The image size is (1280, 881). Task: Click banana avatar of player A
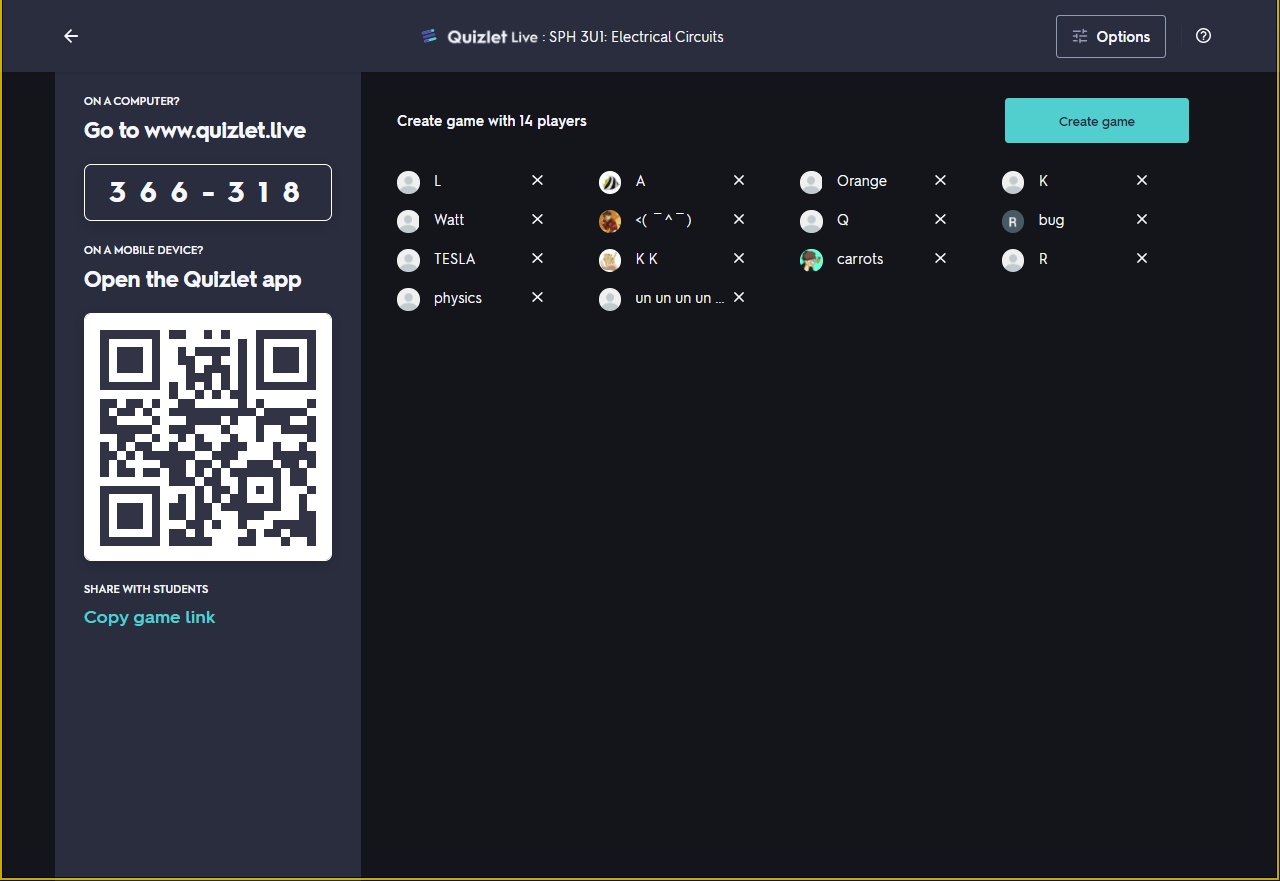[x=610, y=182]
